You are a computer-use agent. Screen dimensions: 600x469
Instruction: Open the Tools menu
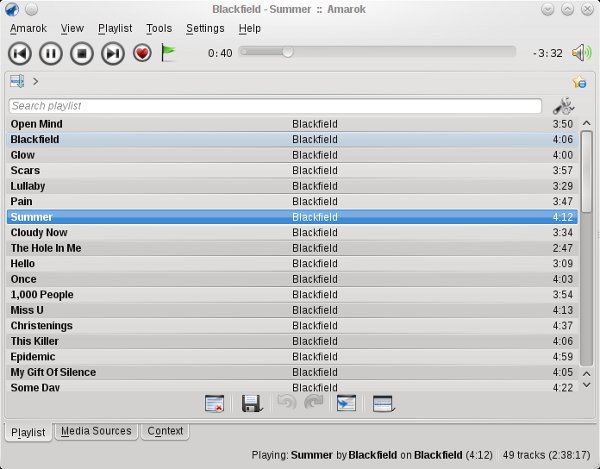point(159,28)
